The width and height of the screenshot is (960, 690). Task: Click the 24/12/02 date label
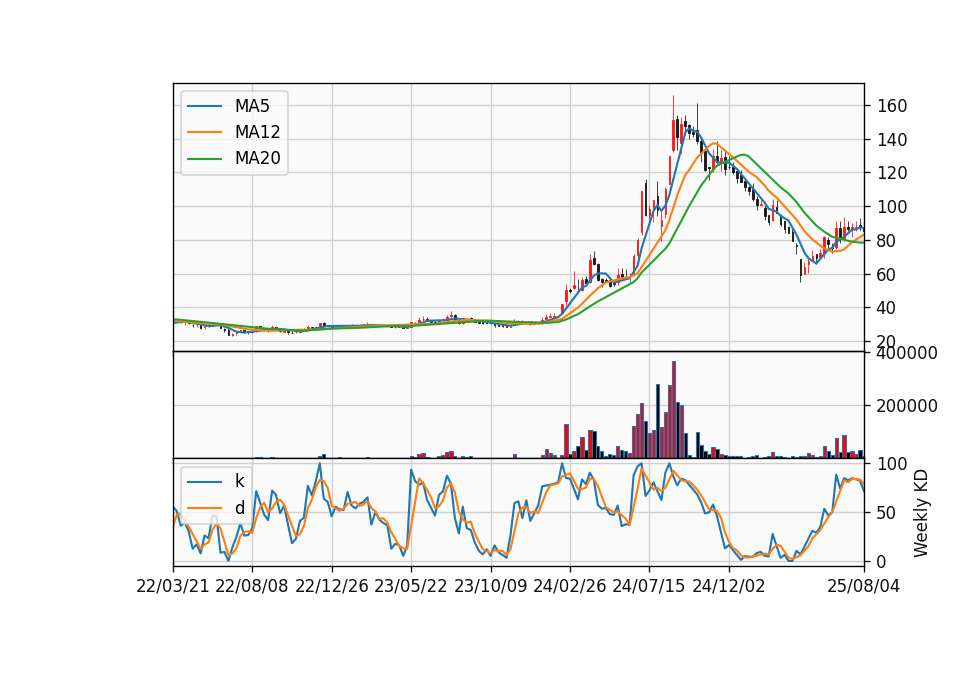729,586
